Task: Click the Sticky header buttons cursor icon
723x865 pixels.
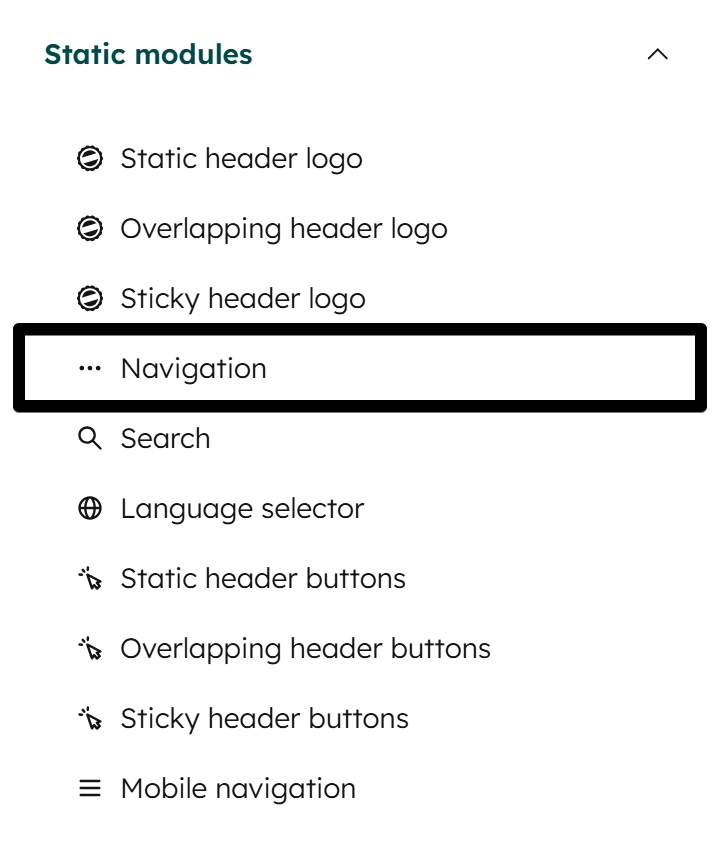Action: [91, 718]
